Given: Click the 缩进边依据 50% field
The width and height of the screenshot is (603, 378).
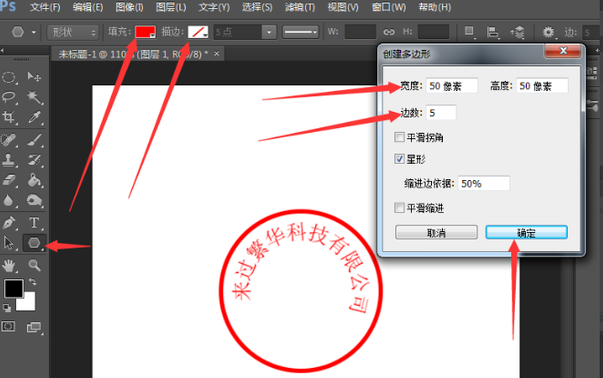Looking at the screenshot, I should coord(484,183).
